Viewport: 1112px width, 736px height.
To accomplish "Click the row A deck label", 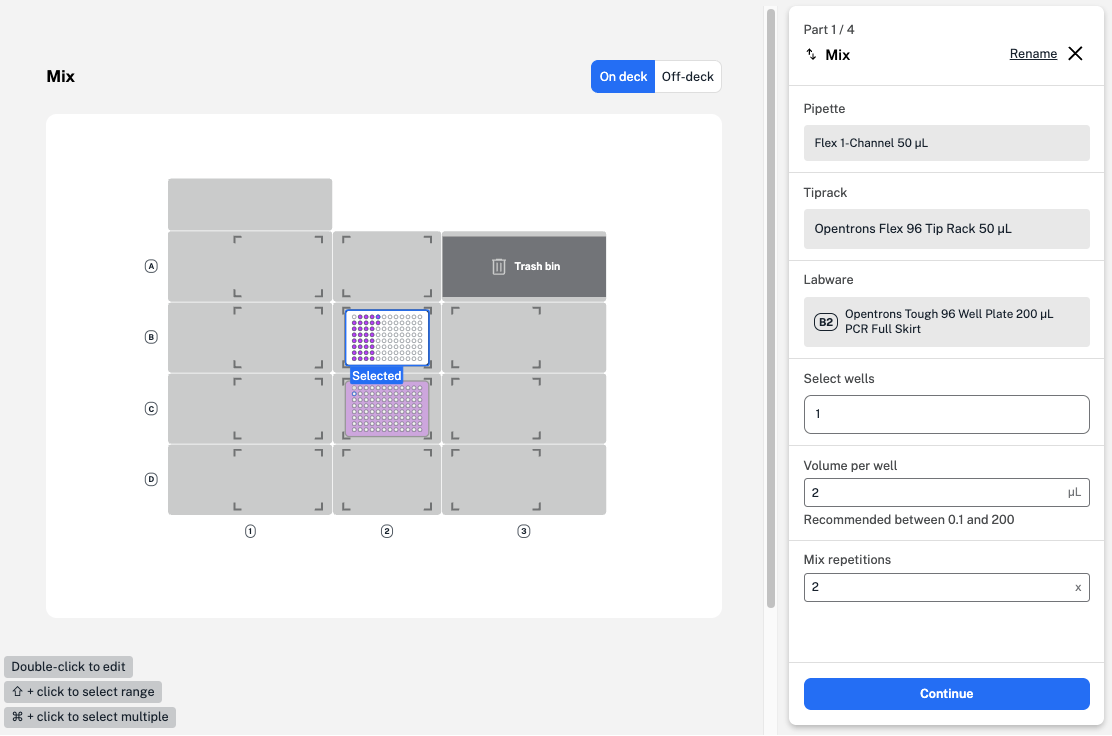I will coord(152,266).
